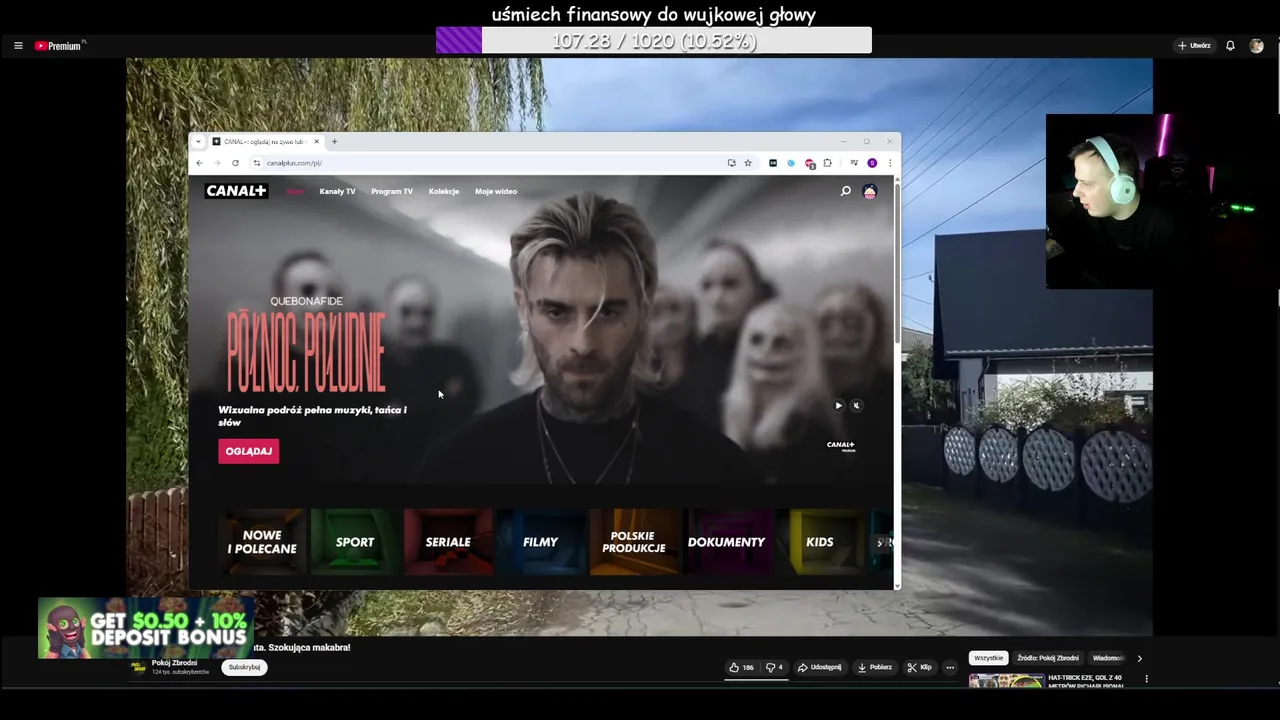The width and height of the screenshot is (1280, 720).
Task: Click the Utwórz create button
Action: 1194,46
